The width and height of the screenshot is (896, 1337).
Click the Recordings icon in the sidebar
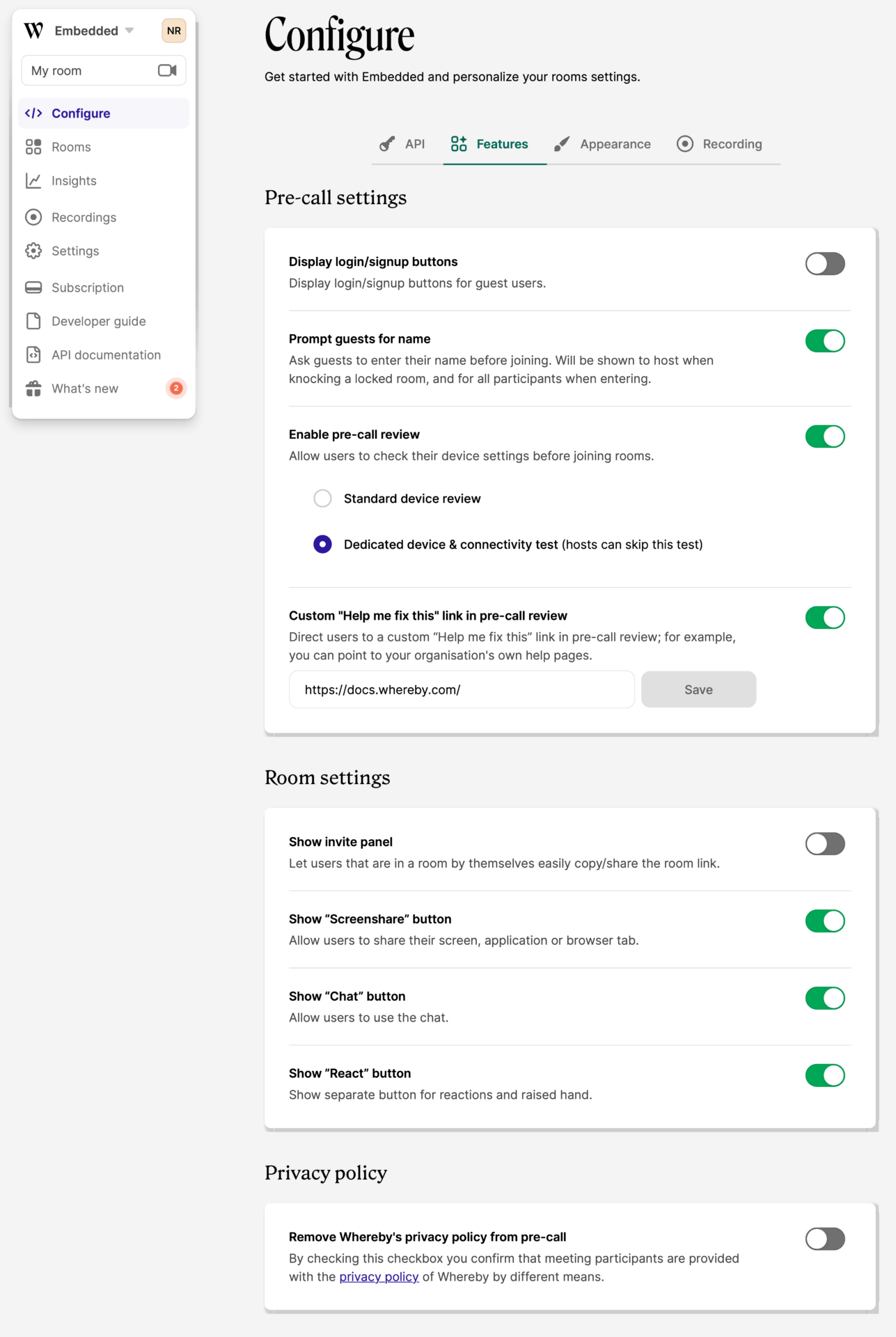pos(33,217)
